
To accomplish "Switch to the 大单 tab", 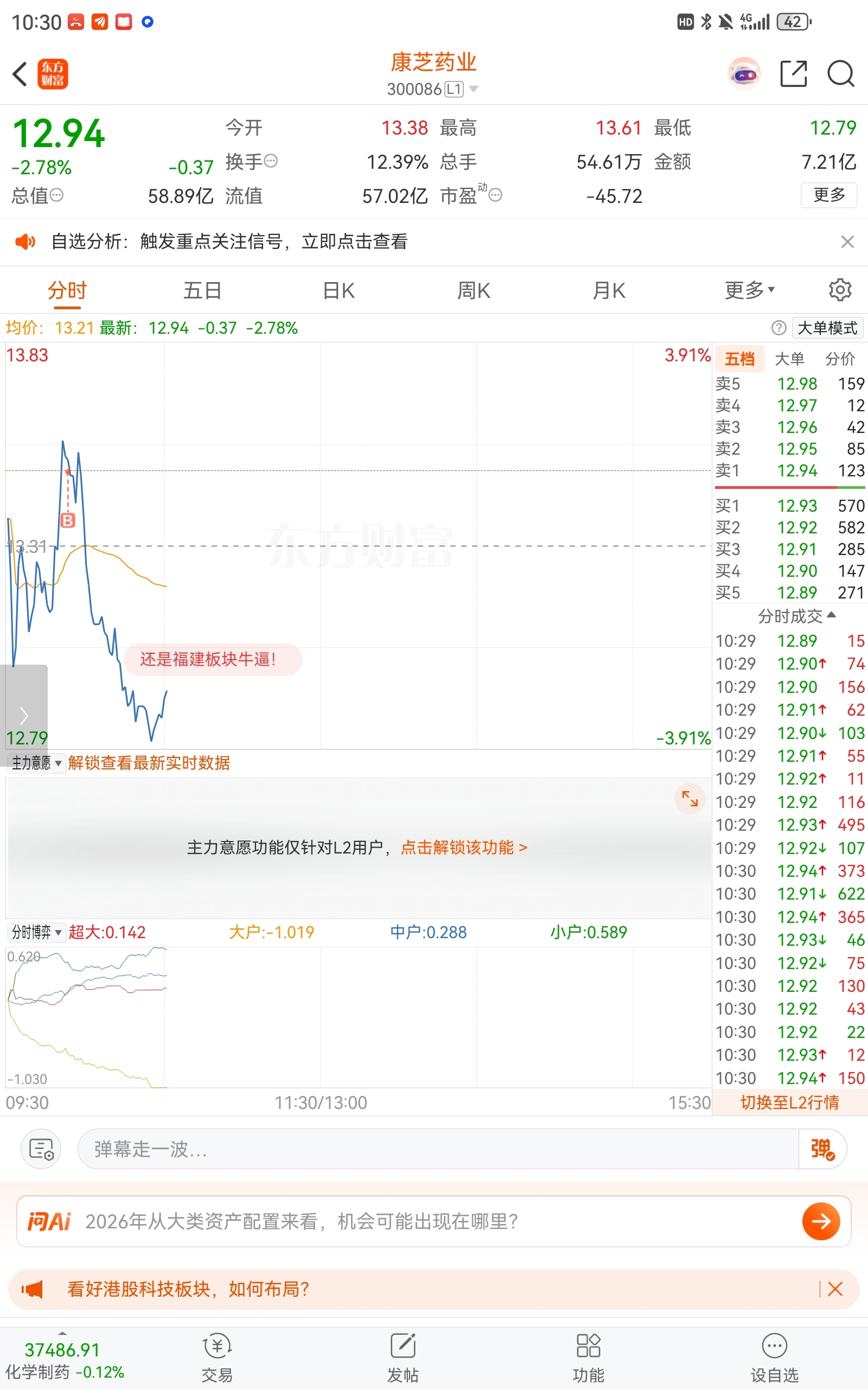I will click(x=789, y=359).
